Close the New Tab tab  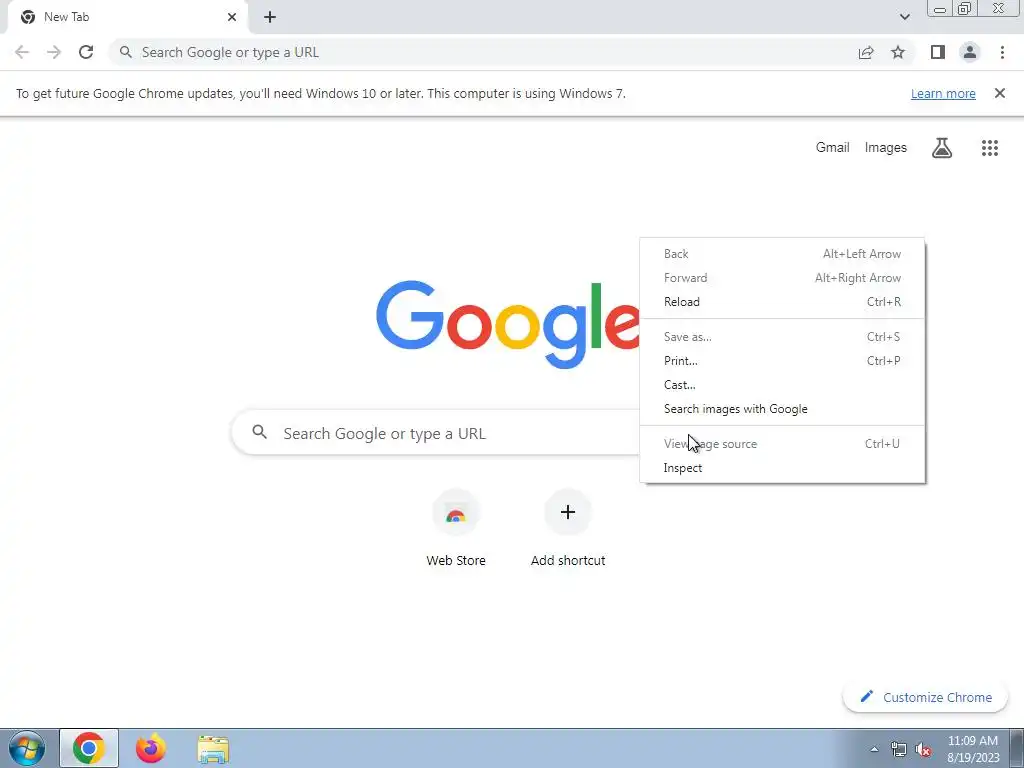pyautogui.click(x=232, y=17)
